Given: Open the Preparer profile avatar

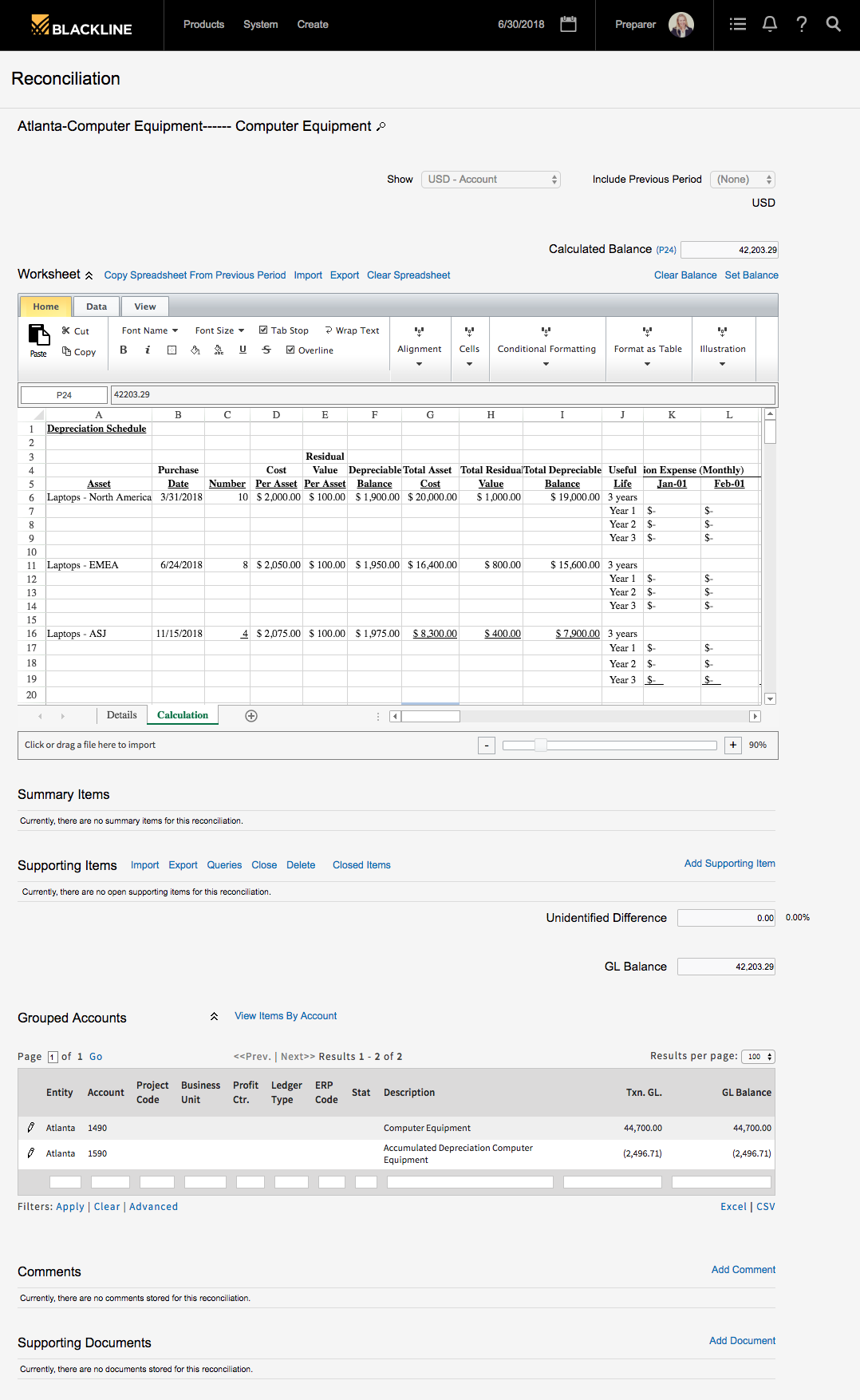Looking at the screenshot, I should click(x=681, y=25).
